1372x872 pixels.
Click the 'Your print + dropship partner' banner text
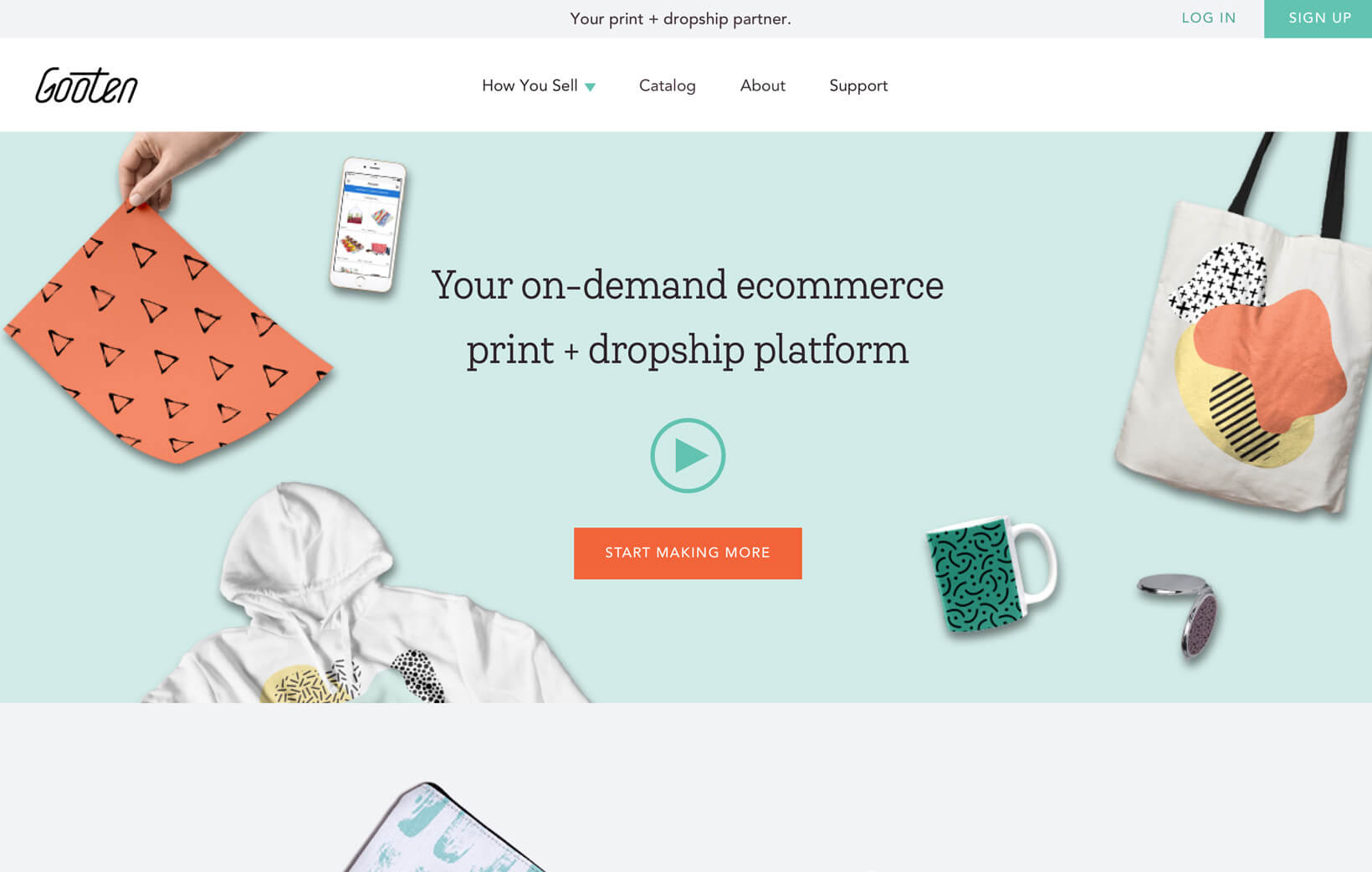tap(680, 18)
